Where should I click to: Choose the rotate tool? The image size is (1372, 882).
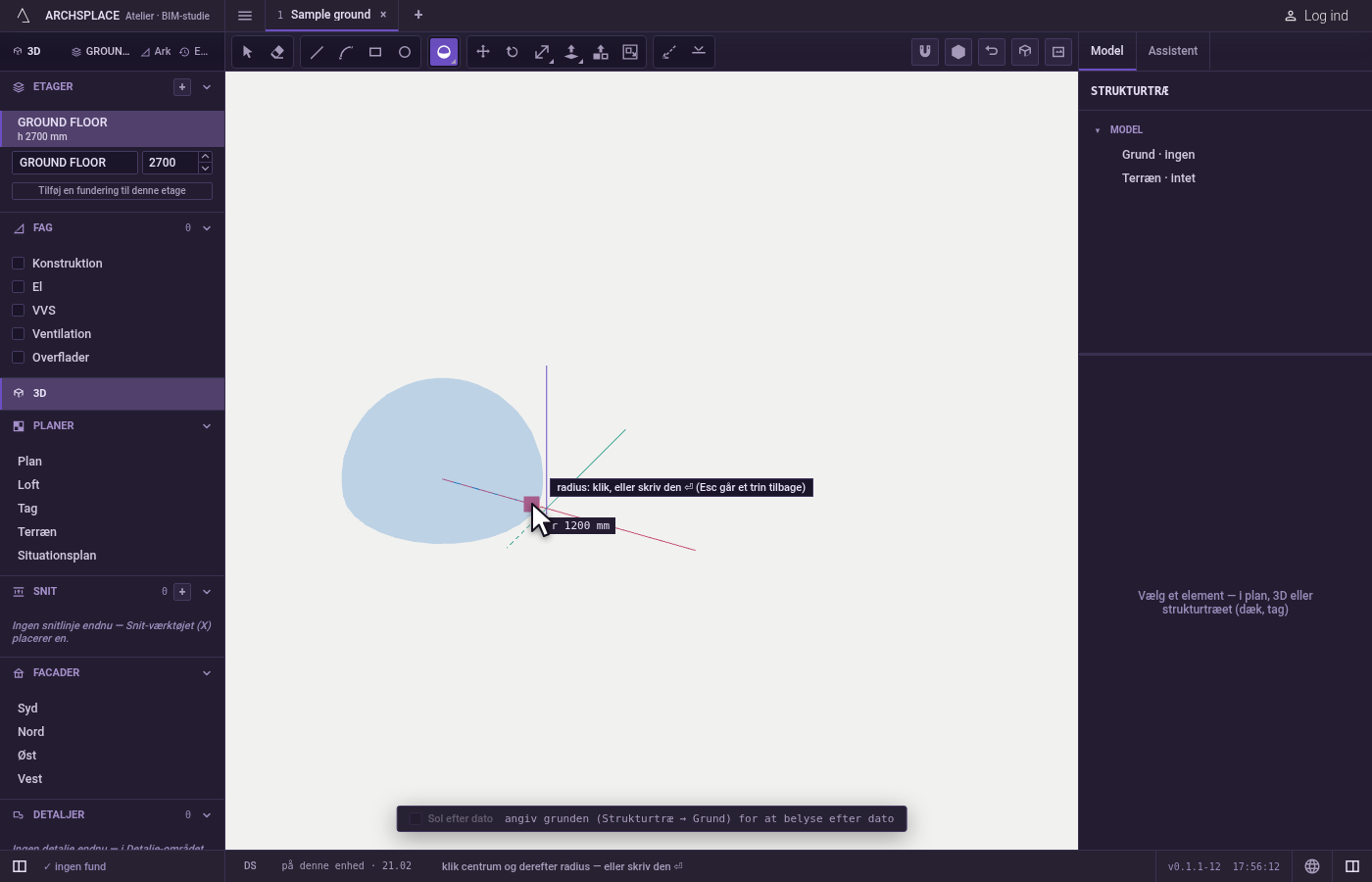513,52
